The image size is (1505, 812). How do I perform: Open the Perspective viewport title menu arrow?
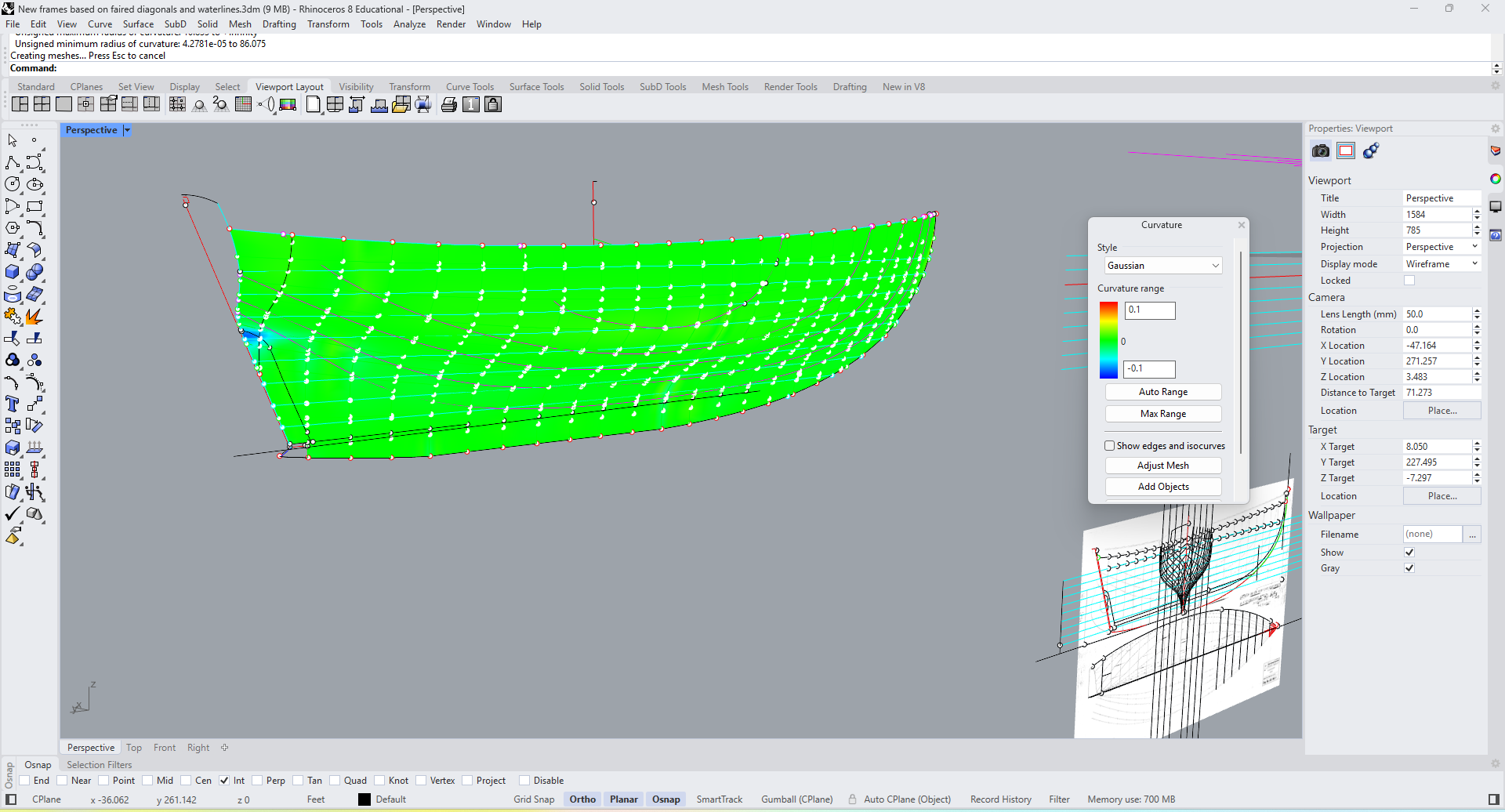tap(127, 130)
